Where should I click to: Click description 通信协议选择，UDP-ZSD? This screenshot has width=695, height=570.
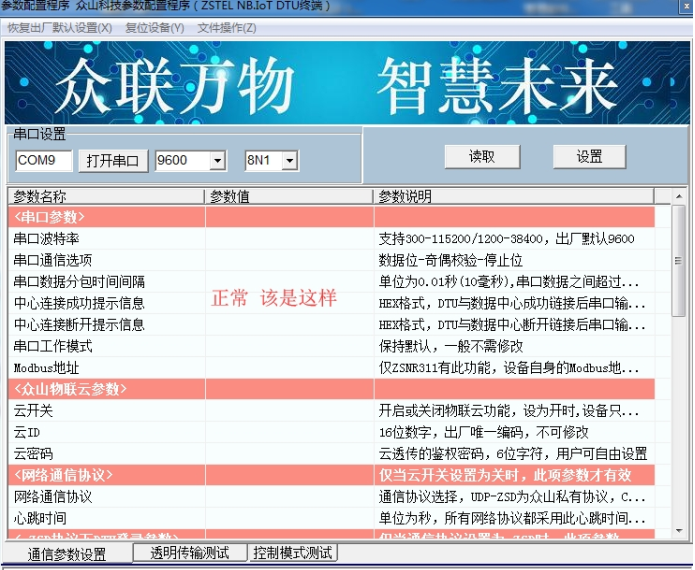point(512,497)
